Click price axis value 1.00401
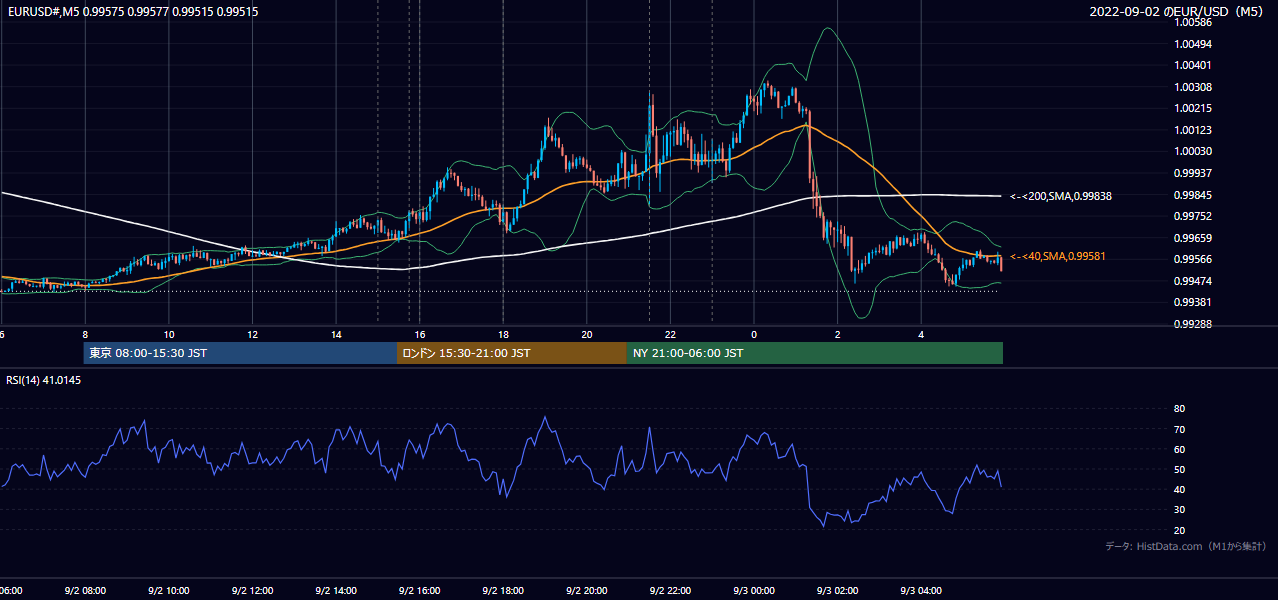Screen dimensions: 1278x600 pyautogui.click(x=1193, y=65)
